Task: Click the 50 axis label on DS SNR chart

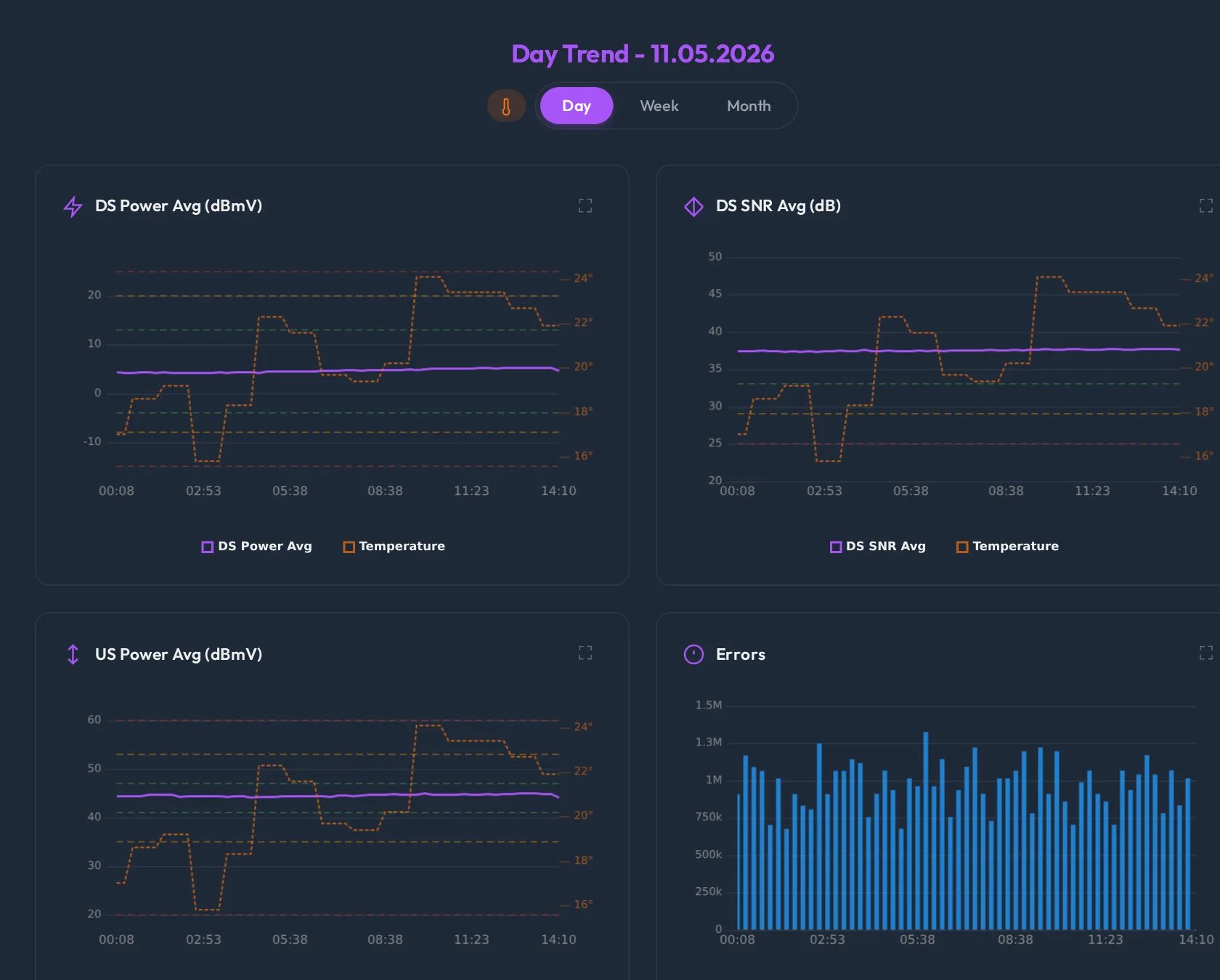Action: coord(715,256)
